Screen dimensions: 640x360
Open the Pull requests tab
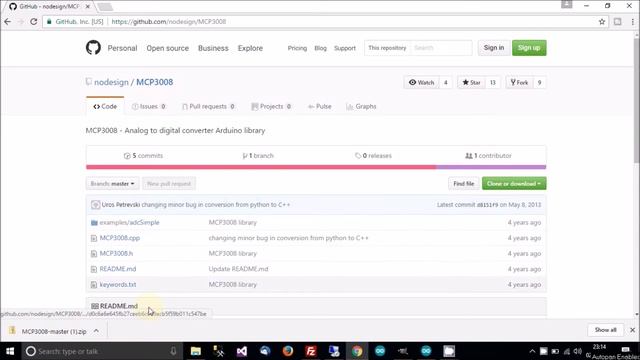[x=208, y=107]
